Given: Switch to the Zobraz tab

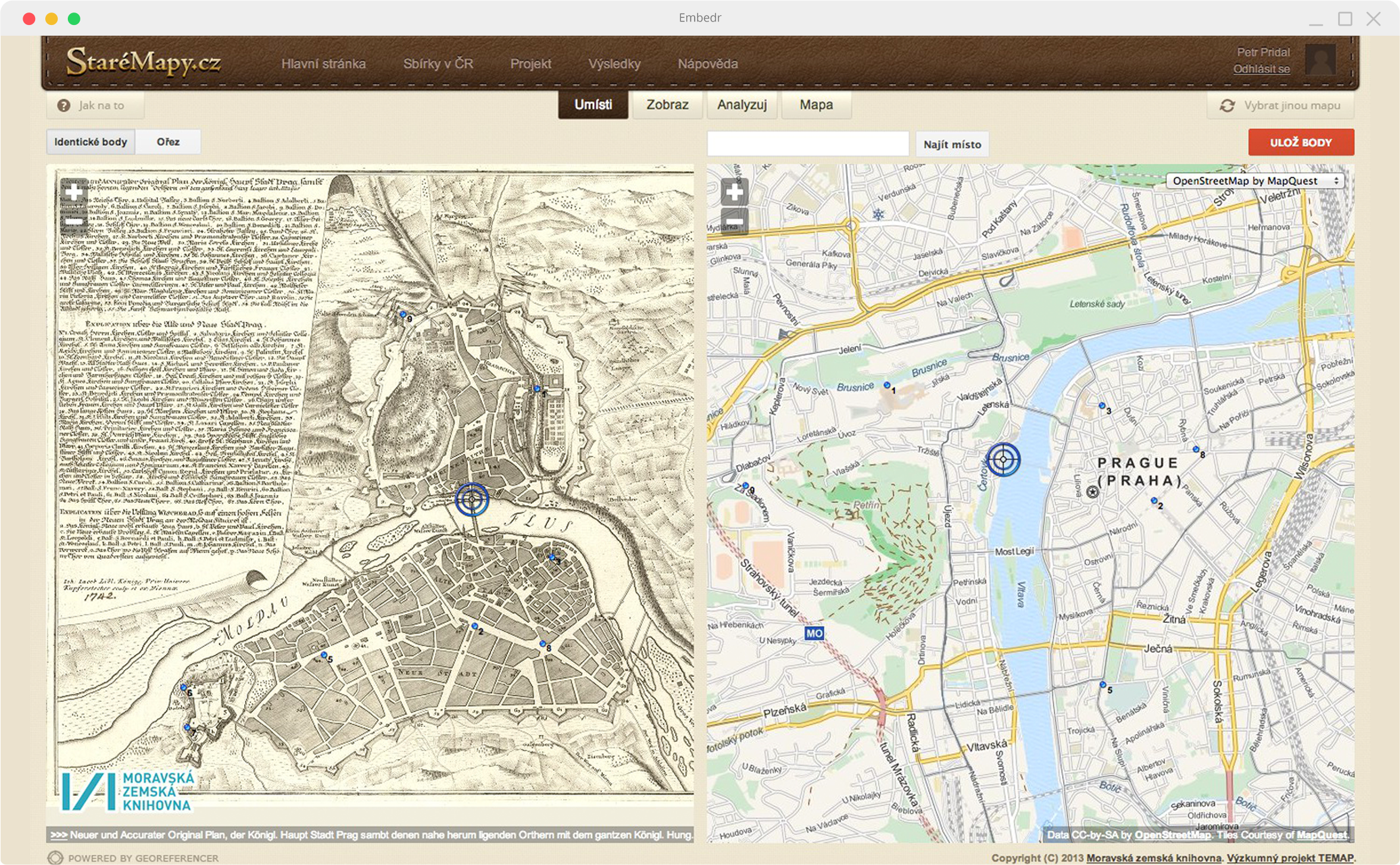Looking at the screenshot, I should coord(667,105).
